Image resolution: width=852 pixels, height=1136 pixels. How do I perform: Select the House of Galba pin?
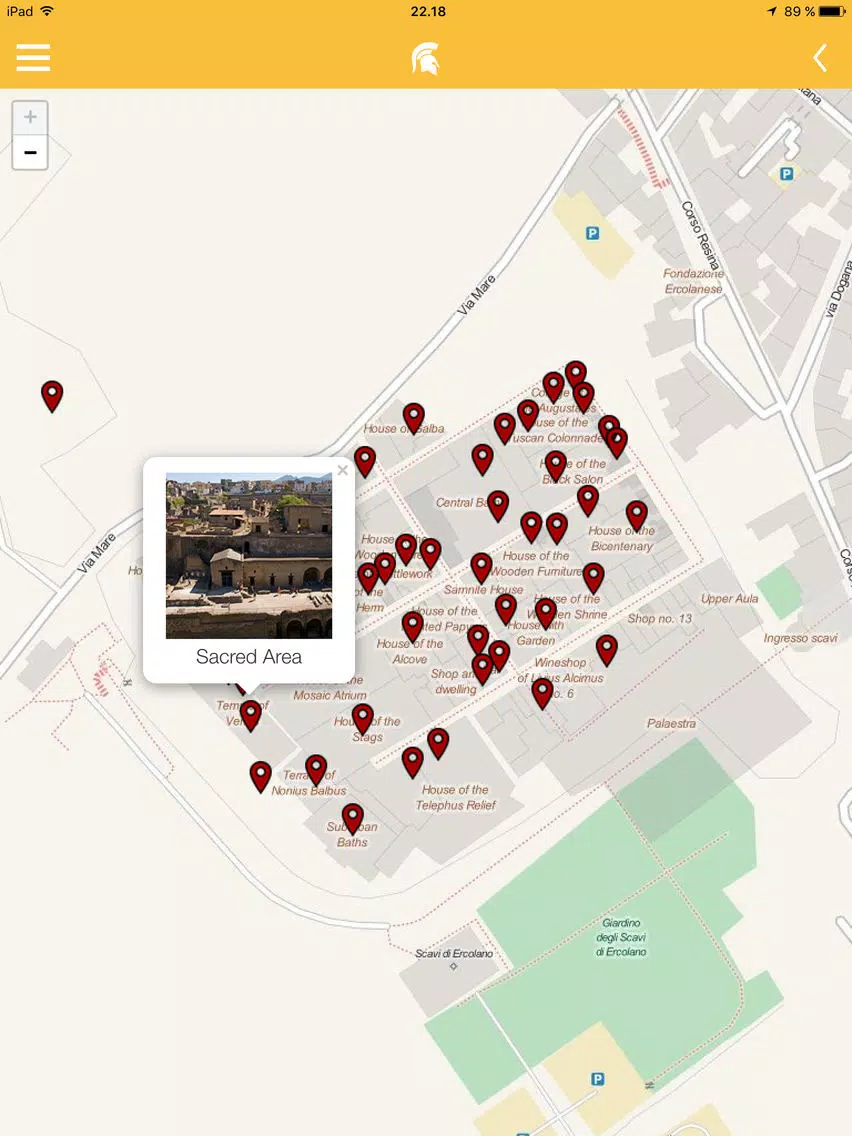click(x=414, y=419)
